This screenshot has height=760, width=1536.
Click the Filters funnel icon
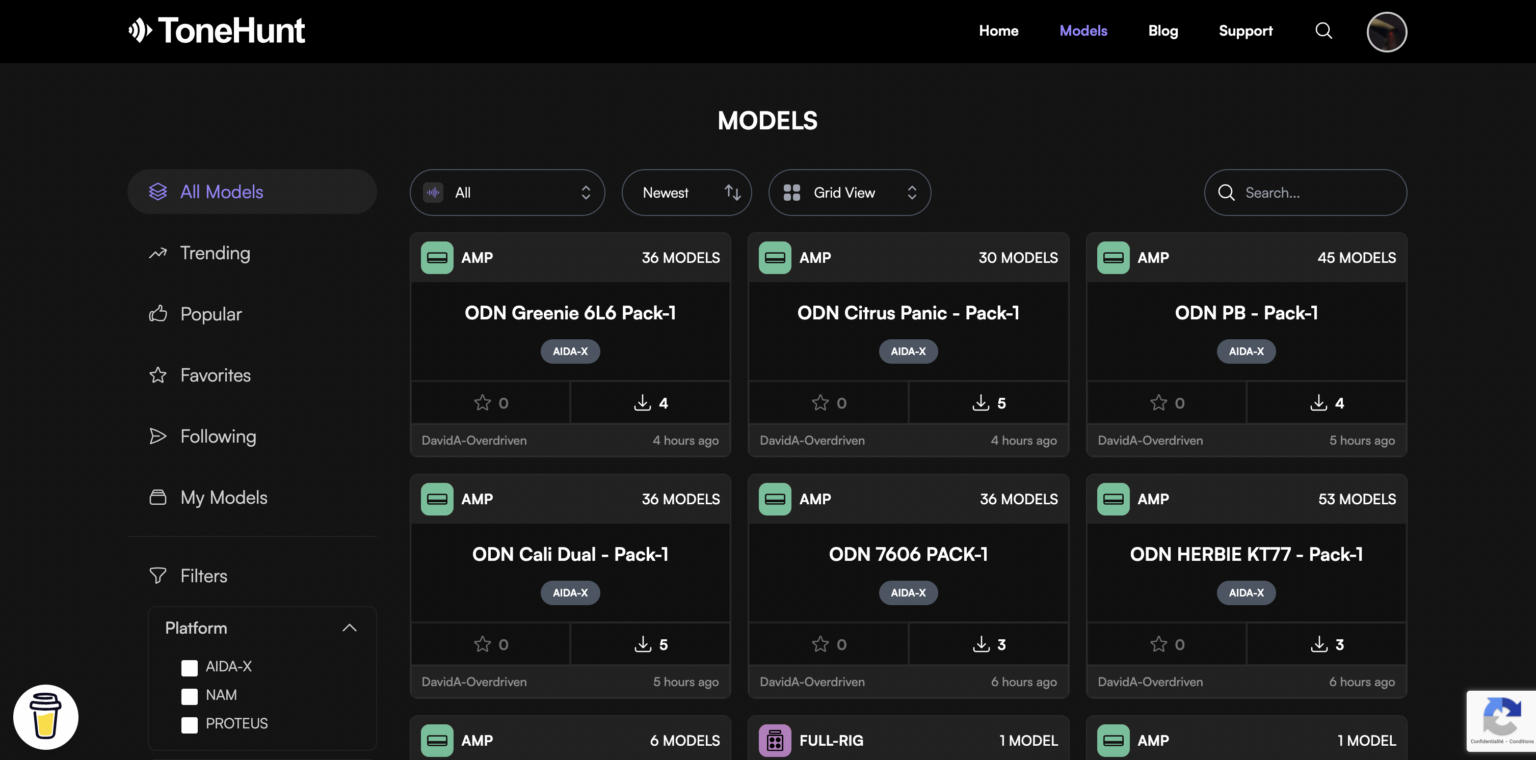coord(158,575)
